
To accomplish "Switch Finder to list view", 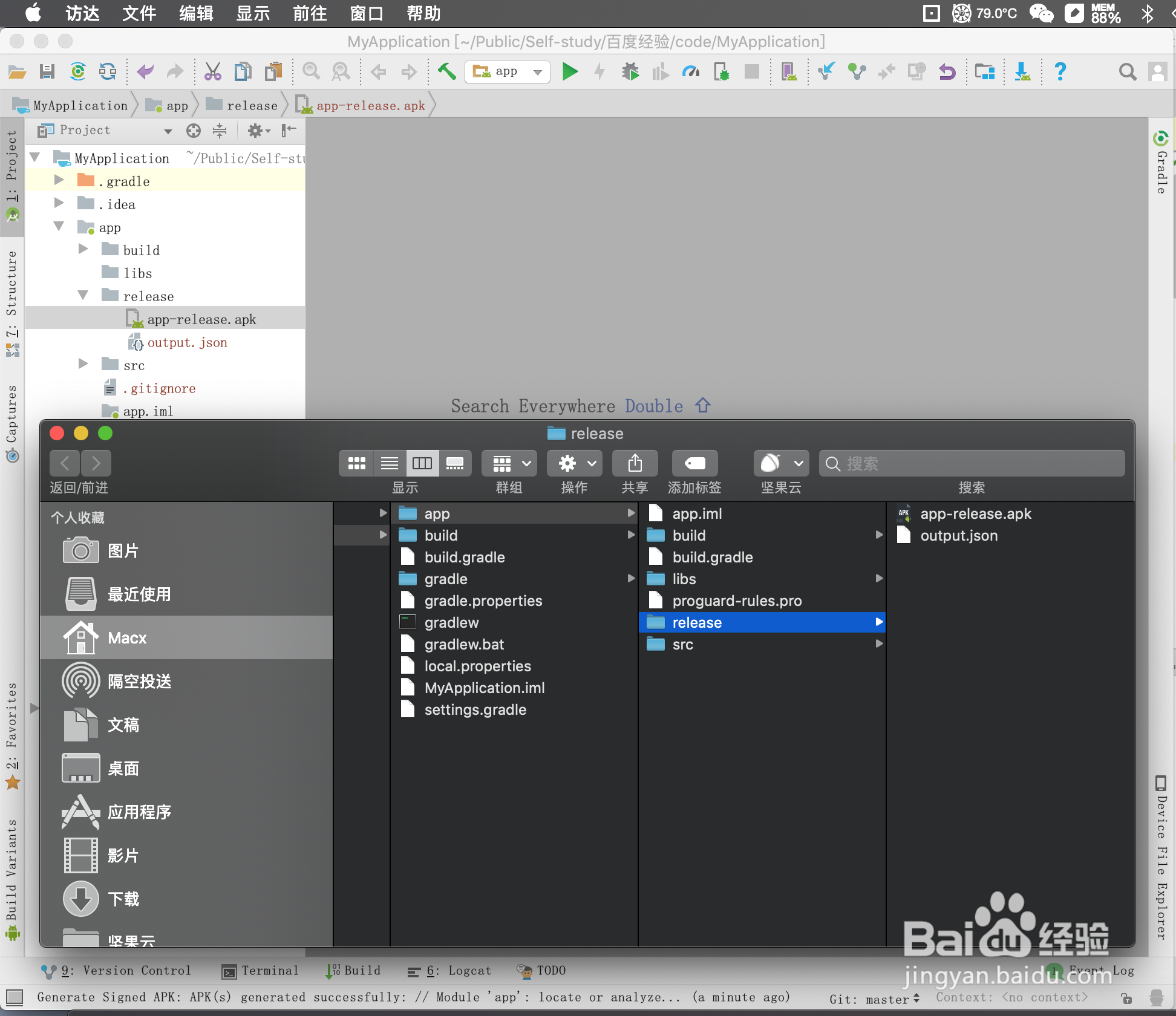I will click(x=389, y=464).
